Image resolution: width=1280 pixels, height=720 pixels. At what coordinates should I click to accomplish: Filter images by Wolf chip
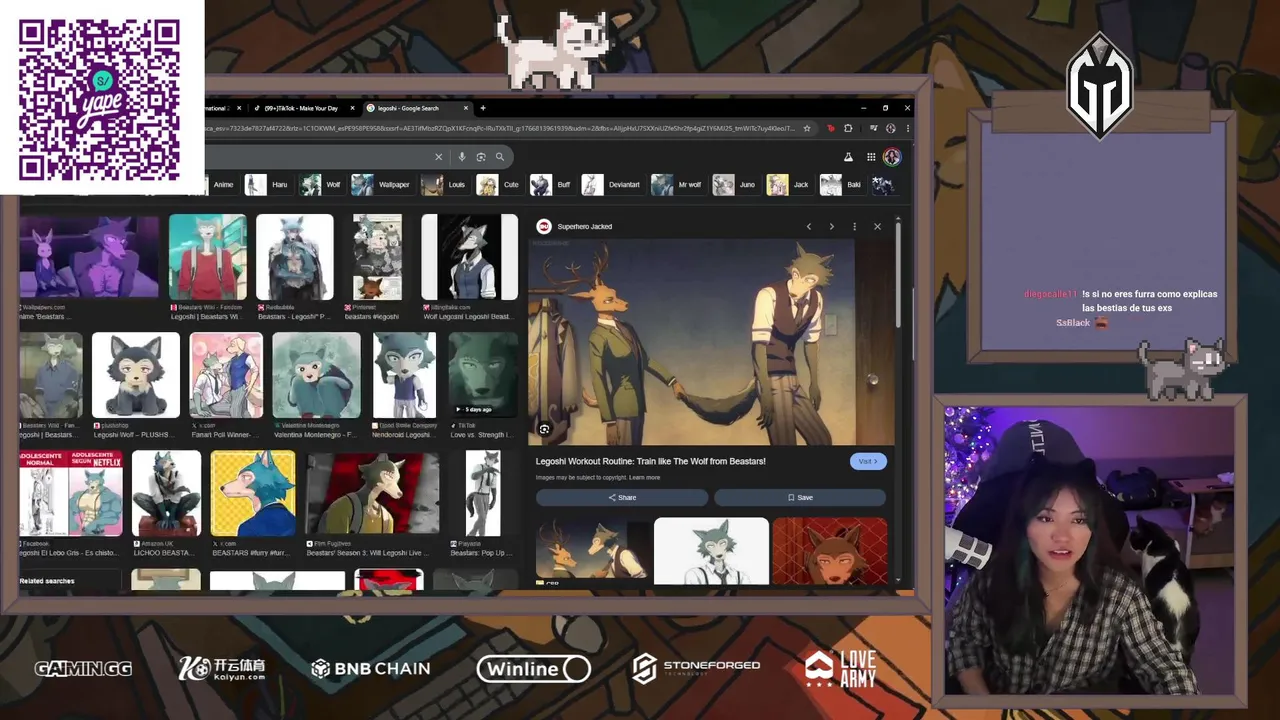(x=322, y=185)
